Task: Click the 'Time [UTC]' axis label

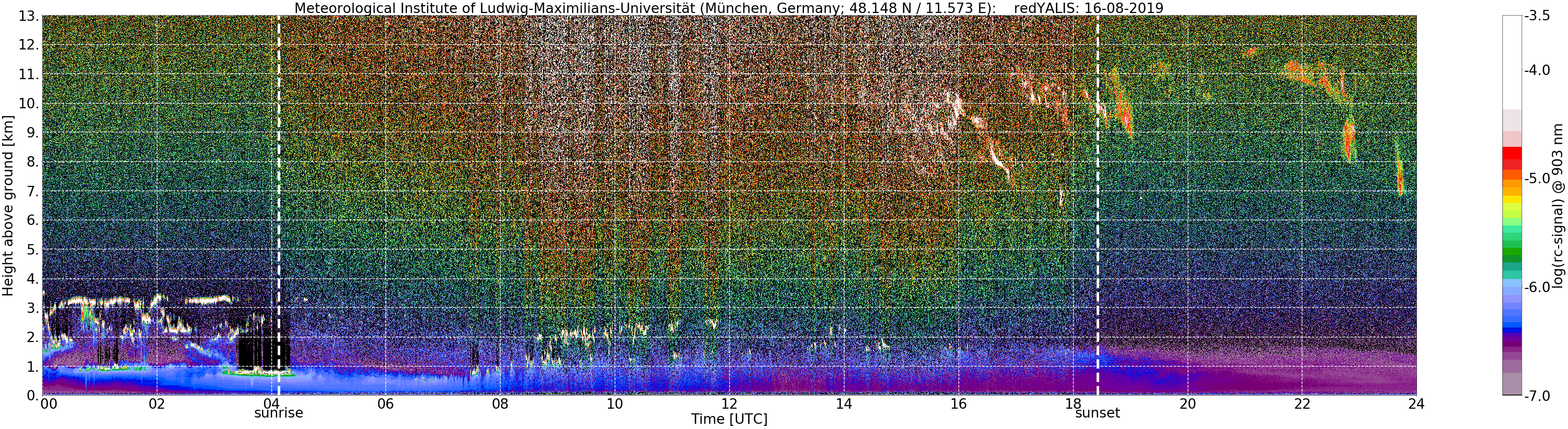Action: [729, 419]
